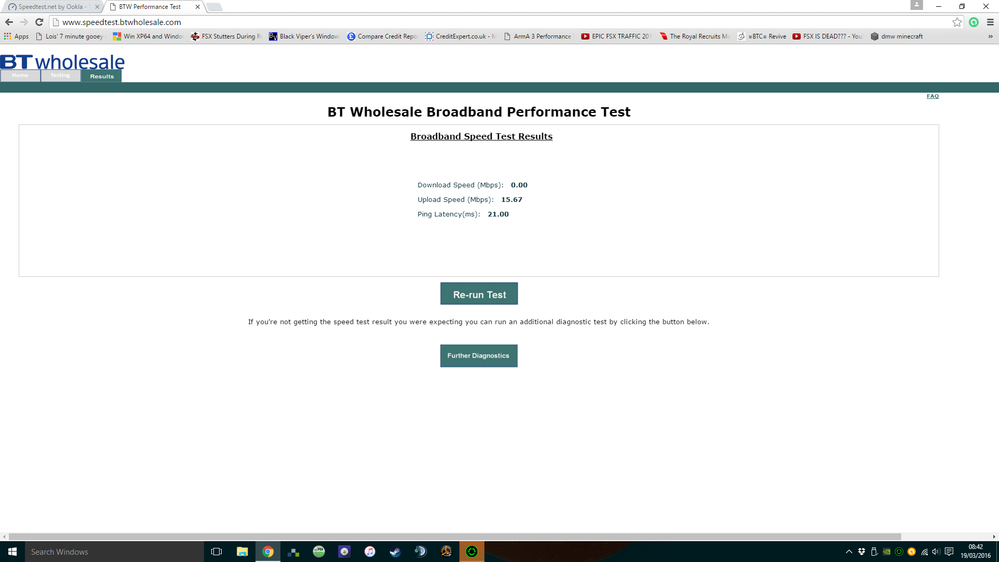Launch Steam from the taskbar

tap(395, 552)
